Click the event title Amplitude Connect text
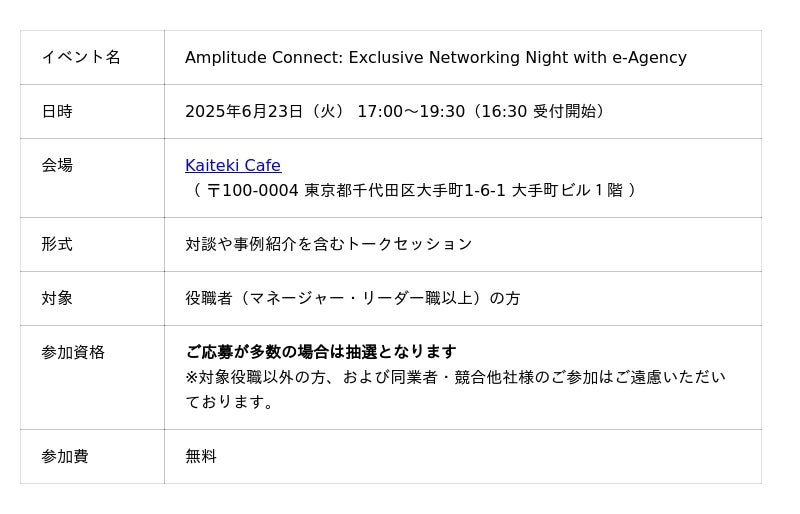 coord(436,57)
